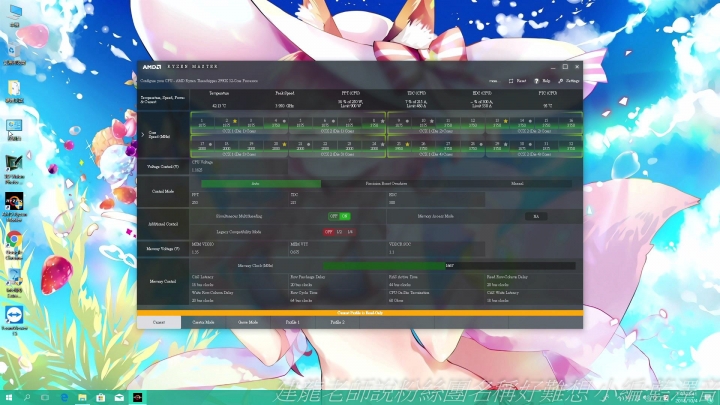The image size is (720, 405).
Task: Open TeamViewer desktop shortcut
Action: (14, 321)
